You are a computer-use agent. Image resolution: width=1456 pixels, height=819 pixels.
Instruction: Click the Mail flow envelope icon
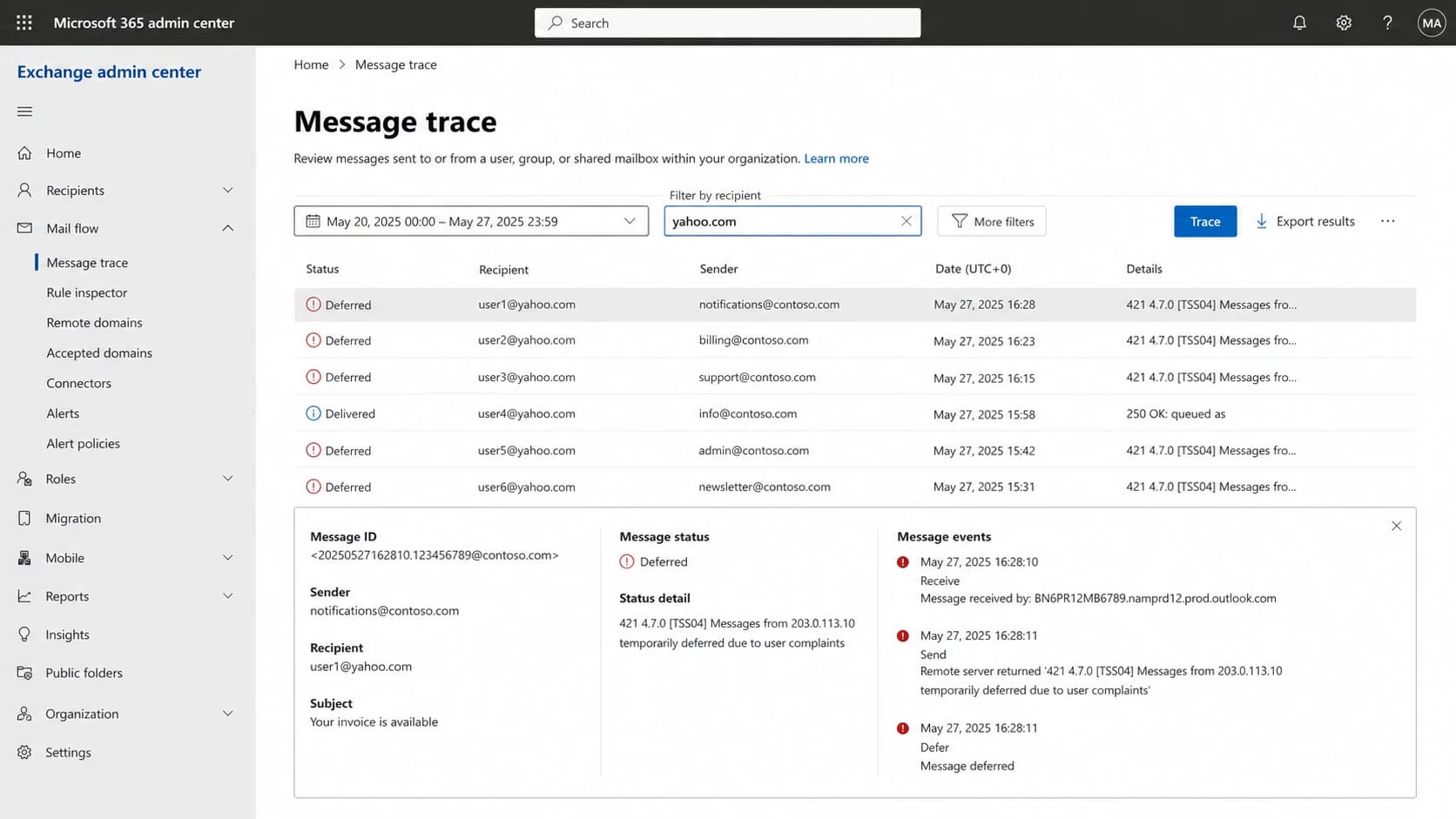[x=24, y=228]
